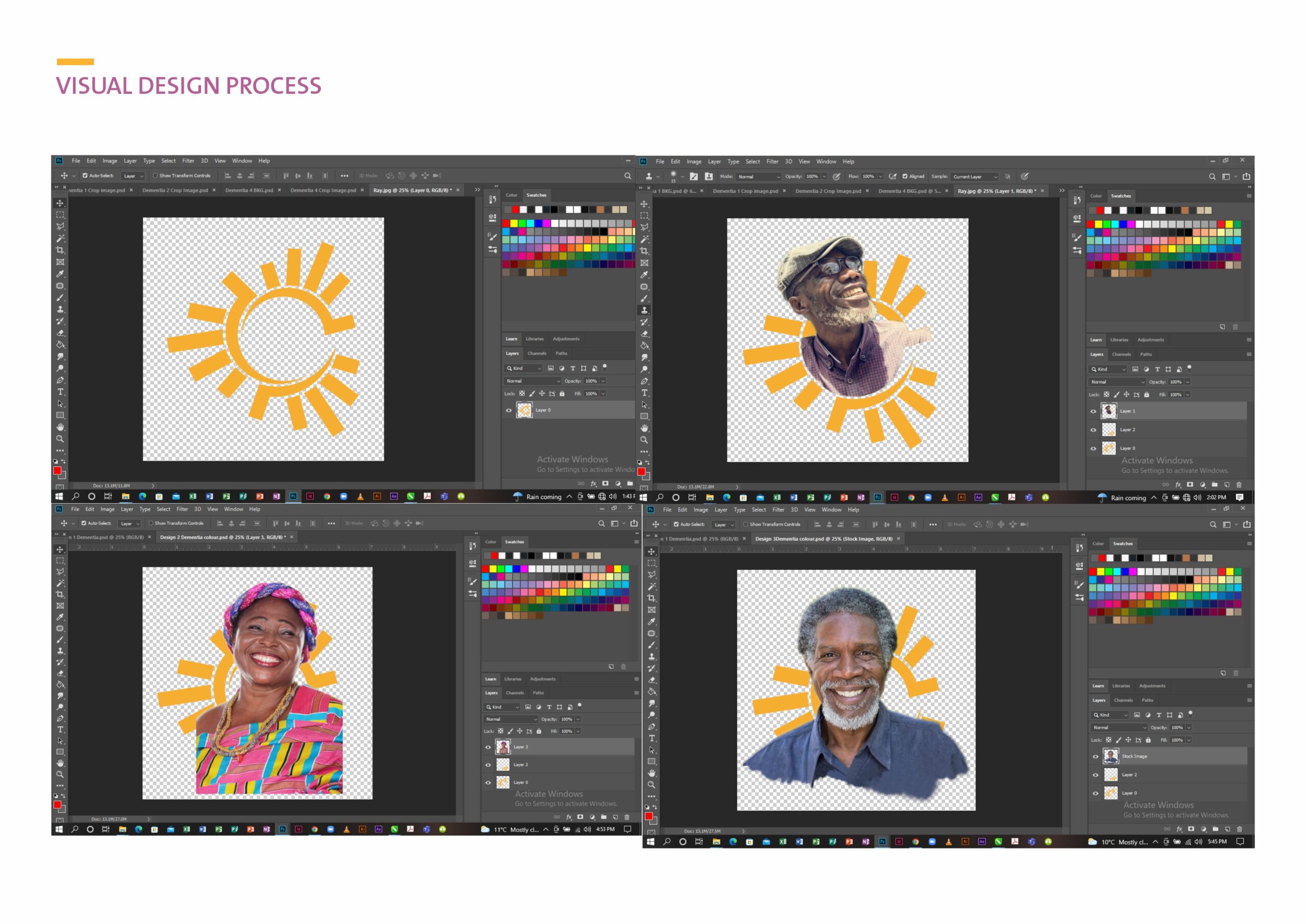1306x924 pixels.
Task: Select Type tool in Design 3Dementia window
Action: click(x=652, y=738)
